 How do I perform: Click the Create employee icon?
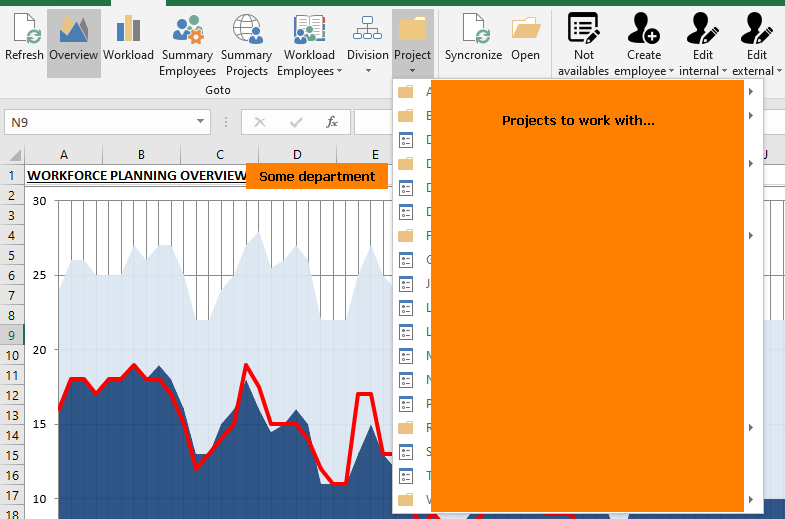(644, 29)
